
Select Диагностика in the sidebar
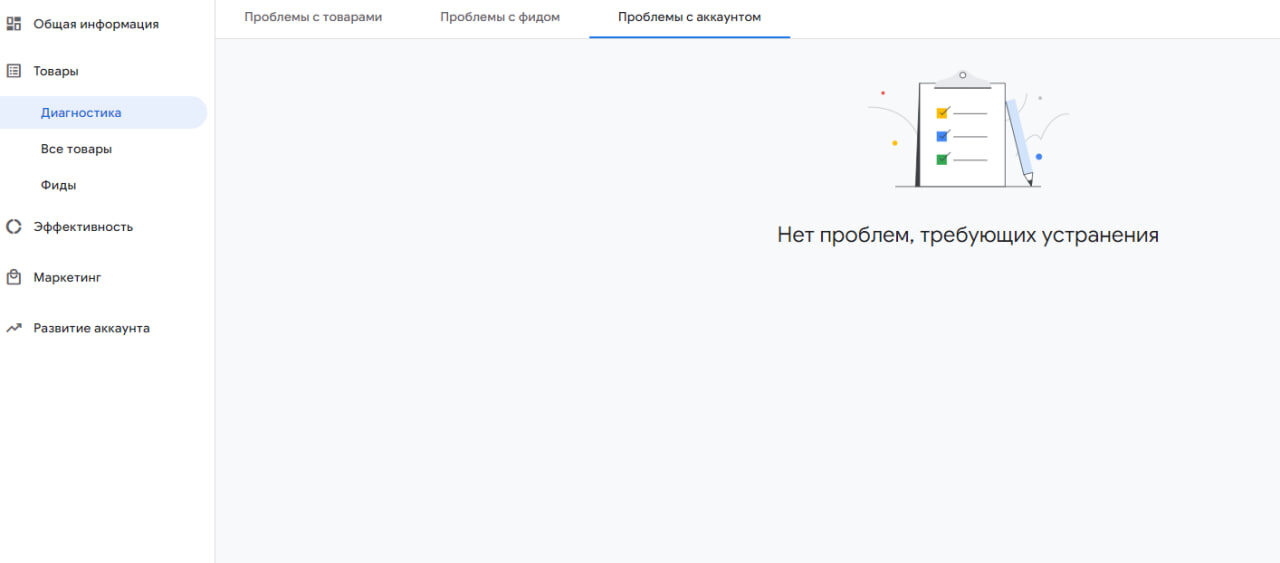click(81, 113)
